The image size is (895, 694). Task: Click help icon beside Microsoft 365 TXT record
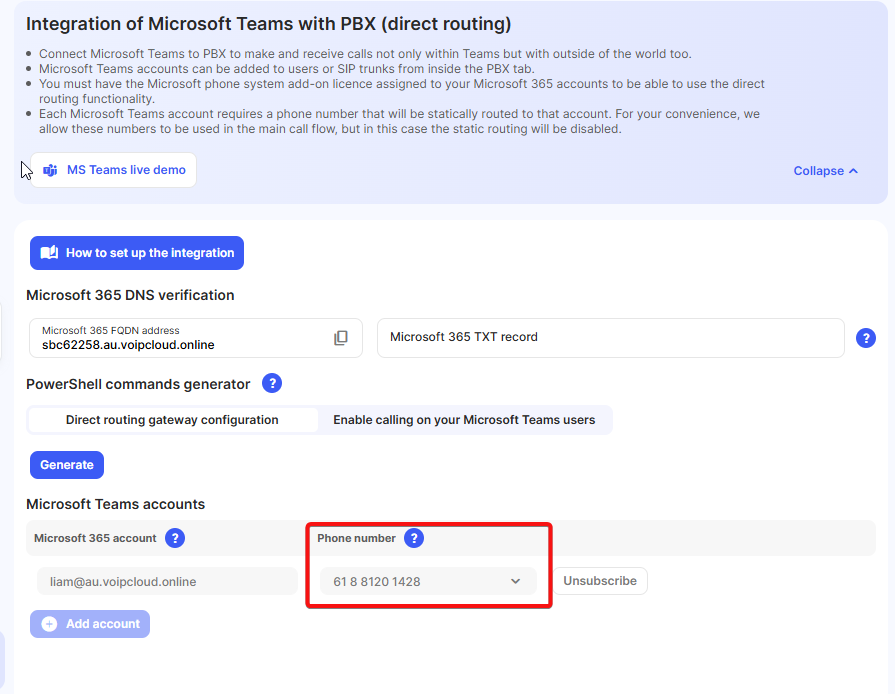point(866,338)
